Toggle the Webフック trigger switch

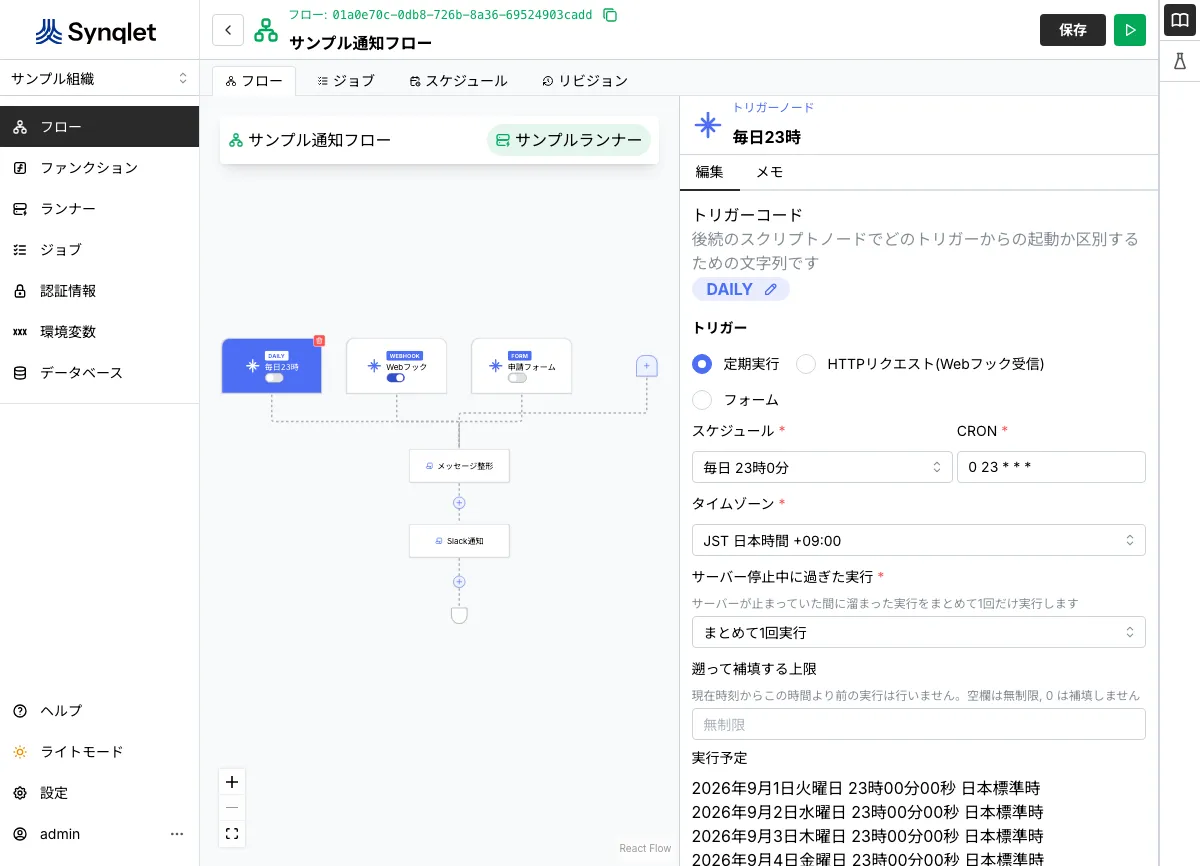(396, 378)
